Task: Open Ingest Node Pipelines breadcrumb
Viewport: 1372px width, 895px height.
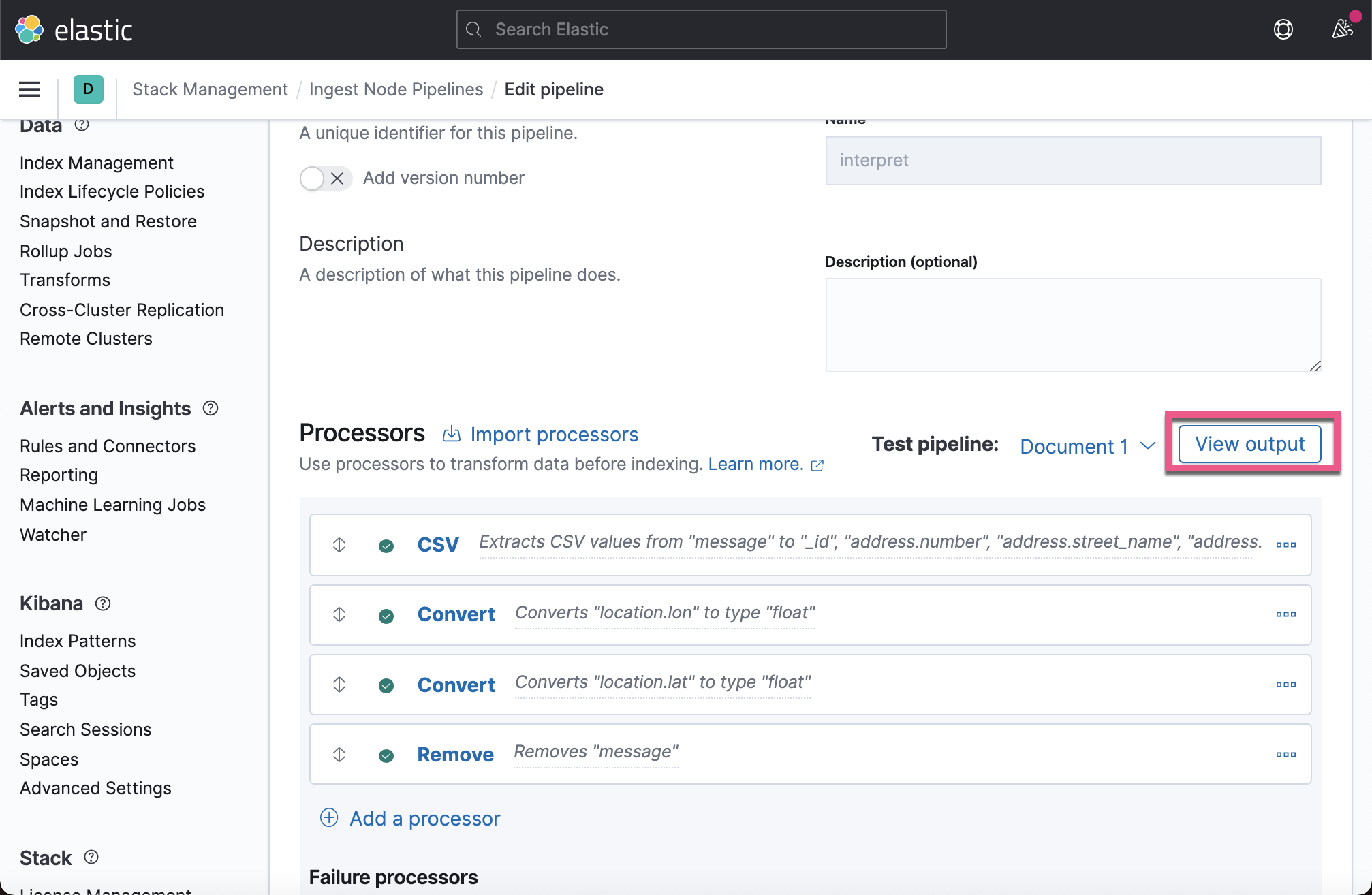Action: tap(396, 89)
